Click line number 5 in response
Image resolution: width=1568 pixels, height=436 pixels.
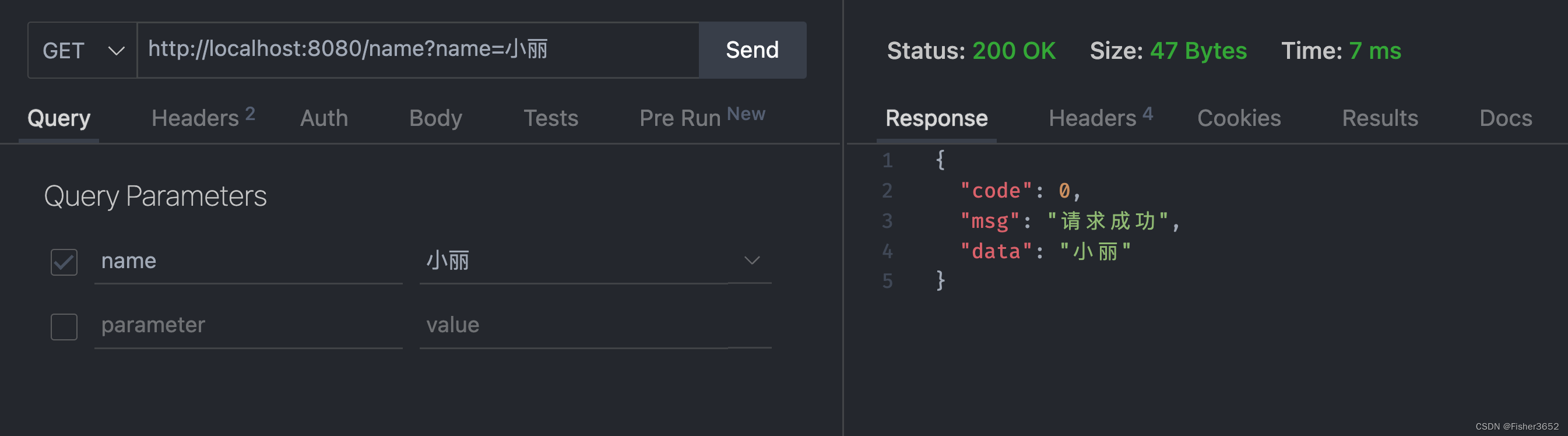[x=888, y=282]
